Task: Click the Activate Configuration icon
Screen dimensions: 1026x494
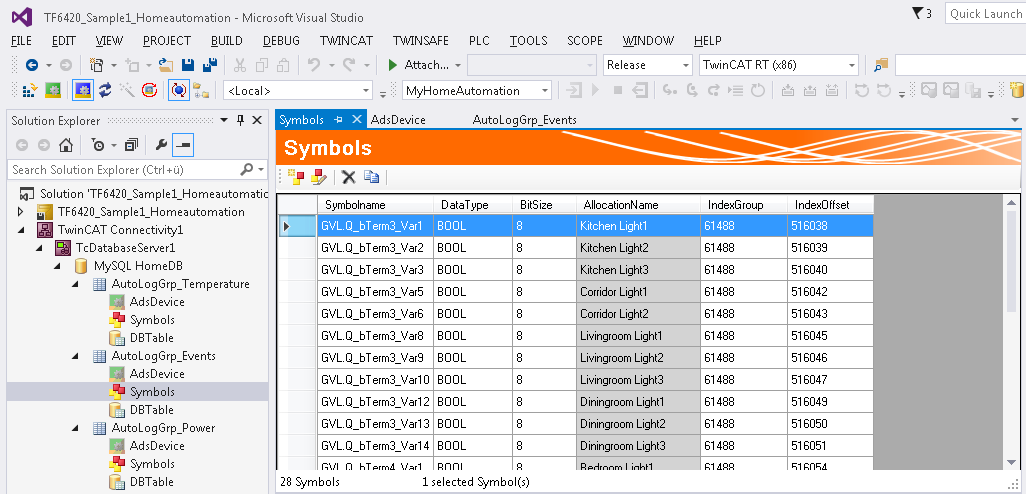Action: coord(30,90)
